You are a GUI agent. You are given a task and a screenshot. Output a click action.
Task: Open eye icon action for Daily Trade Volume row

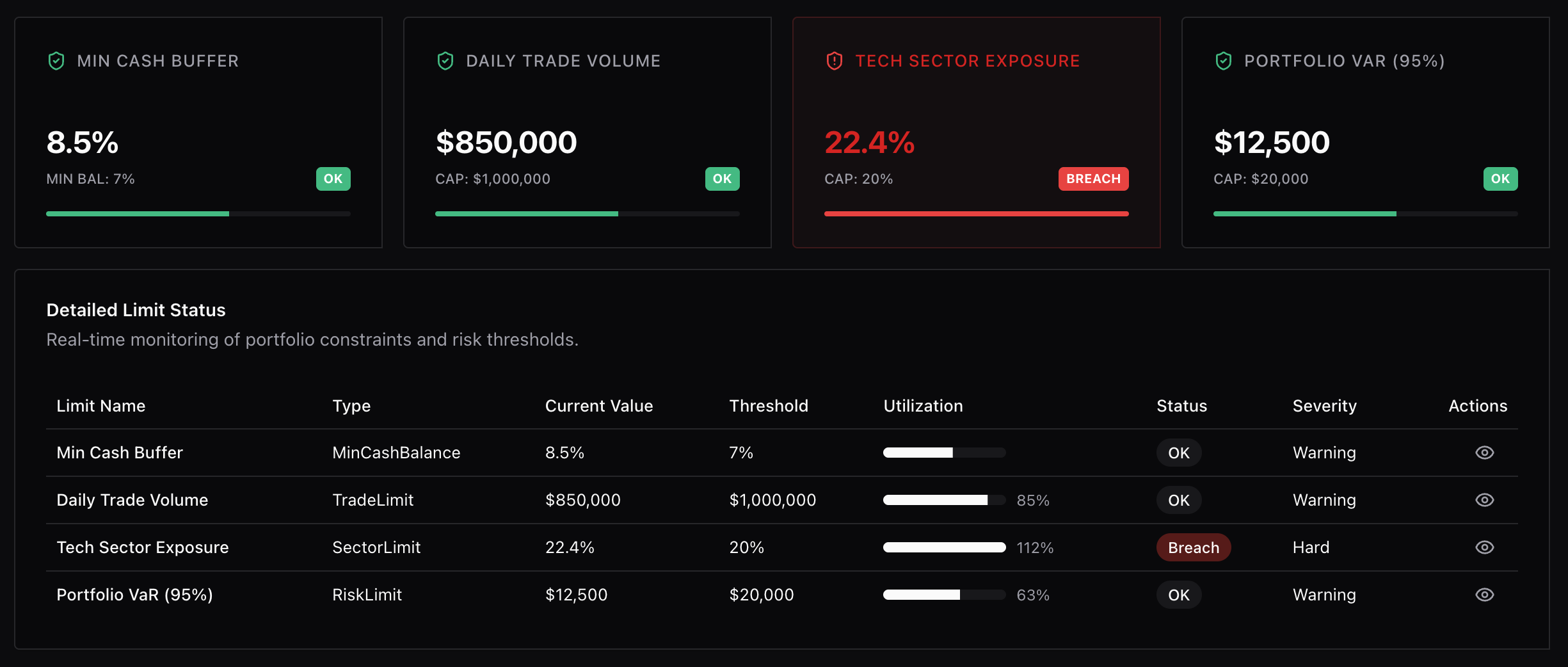[x=1484, y=500]
